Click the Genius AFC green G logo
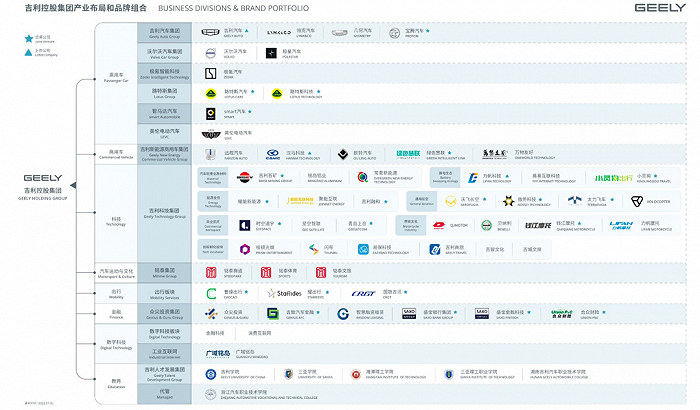This screenshot has width=700, height=410. pyautogui.click(x=273, y=314)
